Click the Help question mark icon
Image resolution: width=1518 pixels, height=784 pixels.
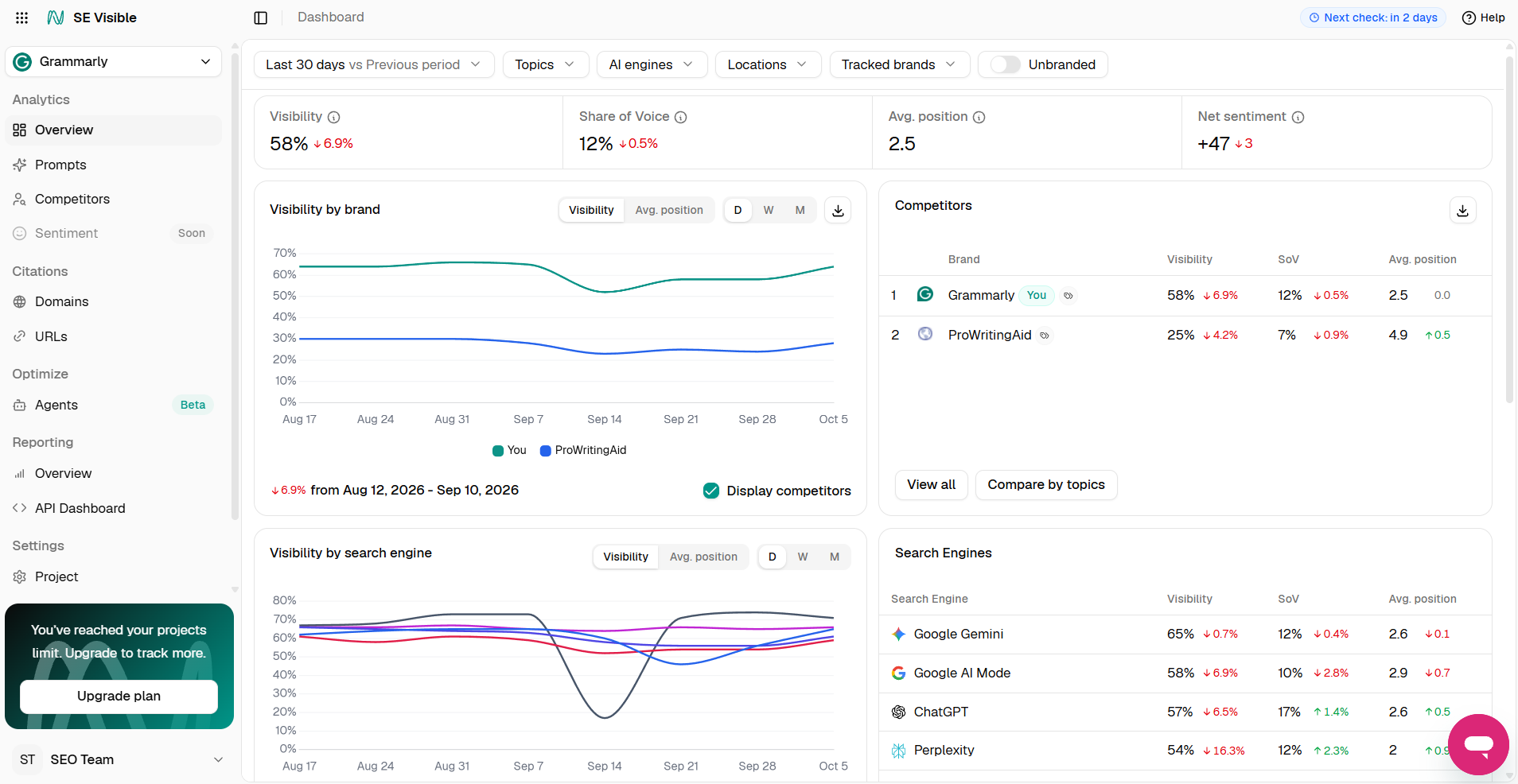[1469, 17]
